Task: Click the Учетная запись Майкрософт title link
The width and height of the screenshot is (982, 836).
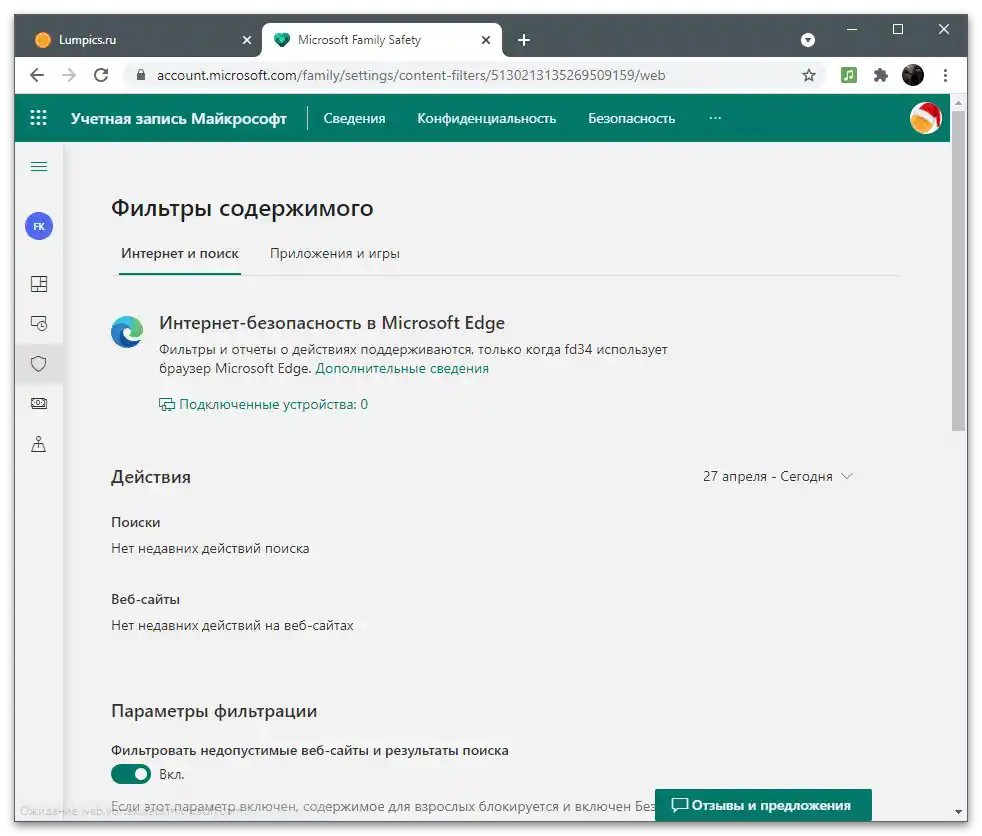Action: pos(178,118)
